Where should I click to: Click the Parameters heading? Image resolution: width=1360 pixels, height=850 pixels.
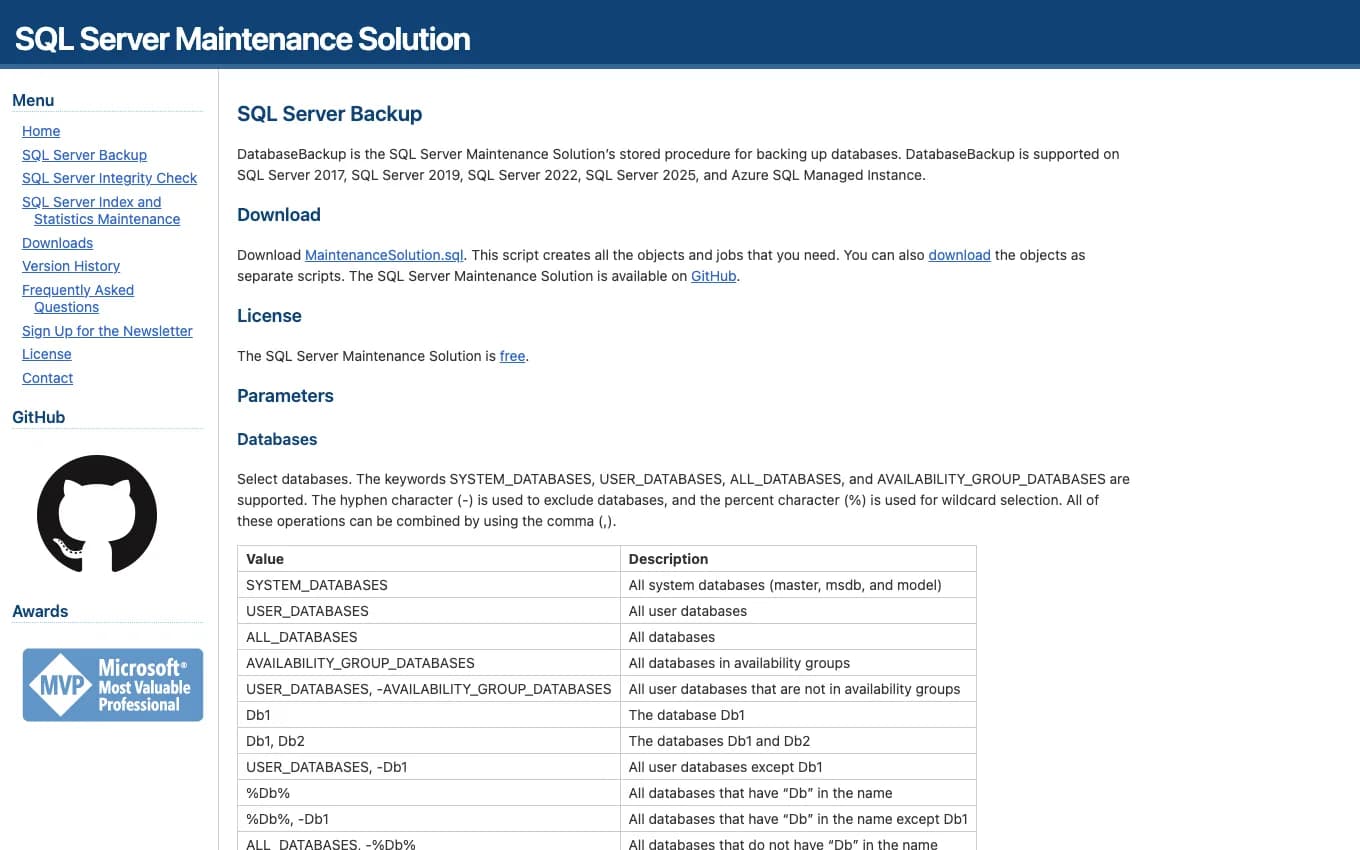coord(285,396)
